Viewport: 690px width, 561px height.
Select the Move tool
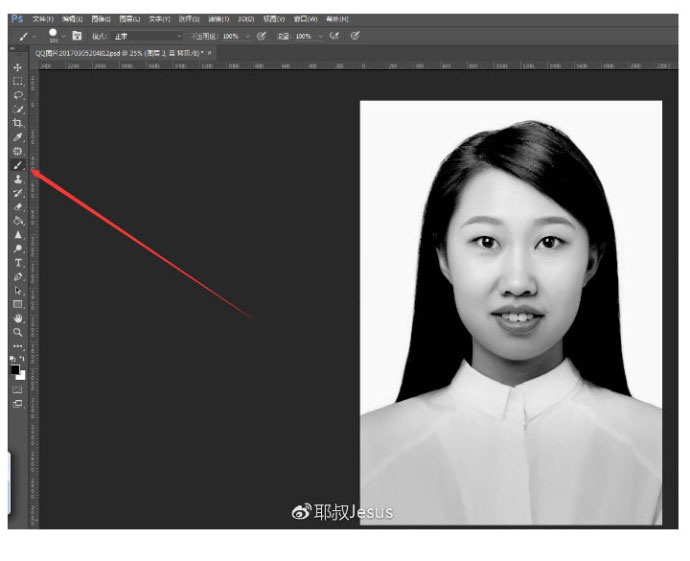click(x=18, y=67)
